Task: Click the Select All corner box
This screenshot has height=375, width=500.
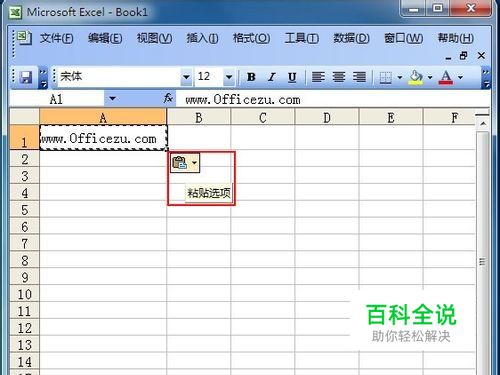Action: click(x=24, y=116)
